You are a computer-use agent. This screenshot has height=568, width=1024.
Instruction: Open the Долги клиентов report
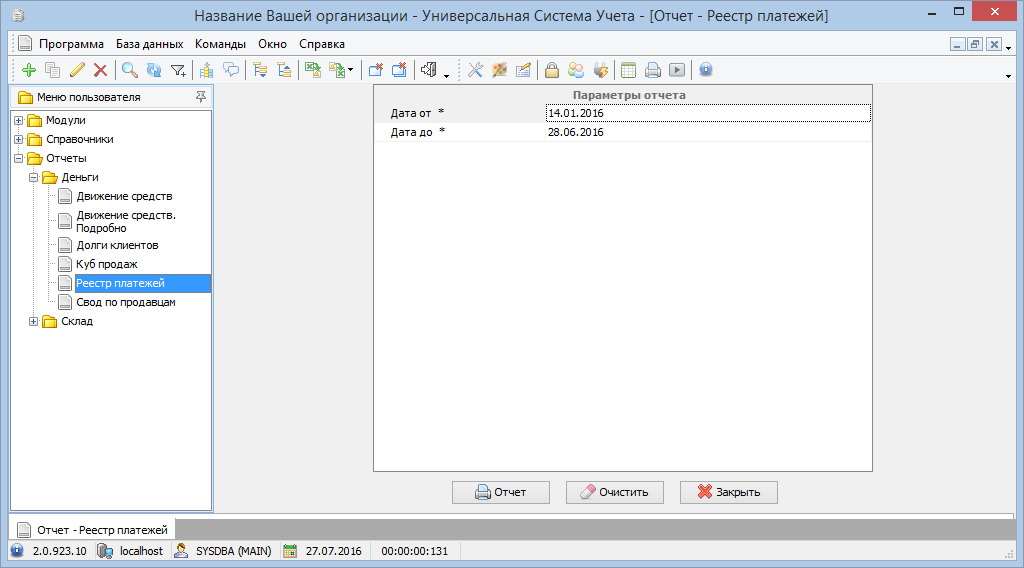[117, 245]
